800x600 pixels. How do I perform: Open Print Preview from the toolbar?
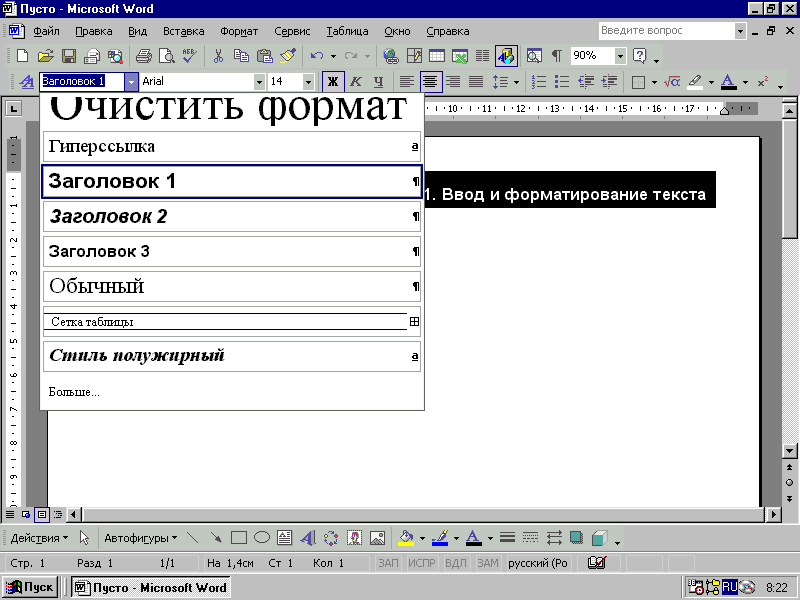click(167, 56)
